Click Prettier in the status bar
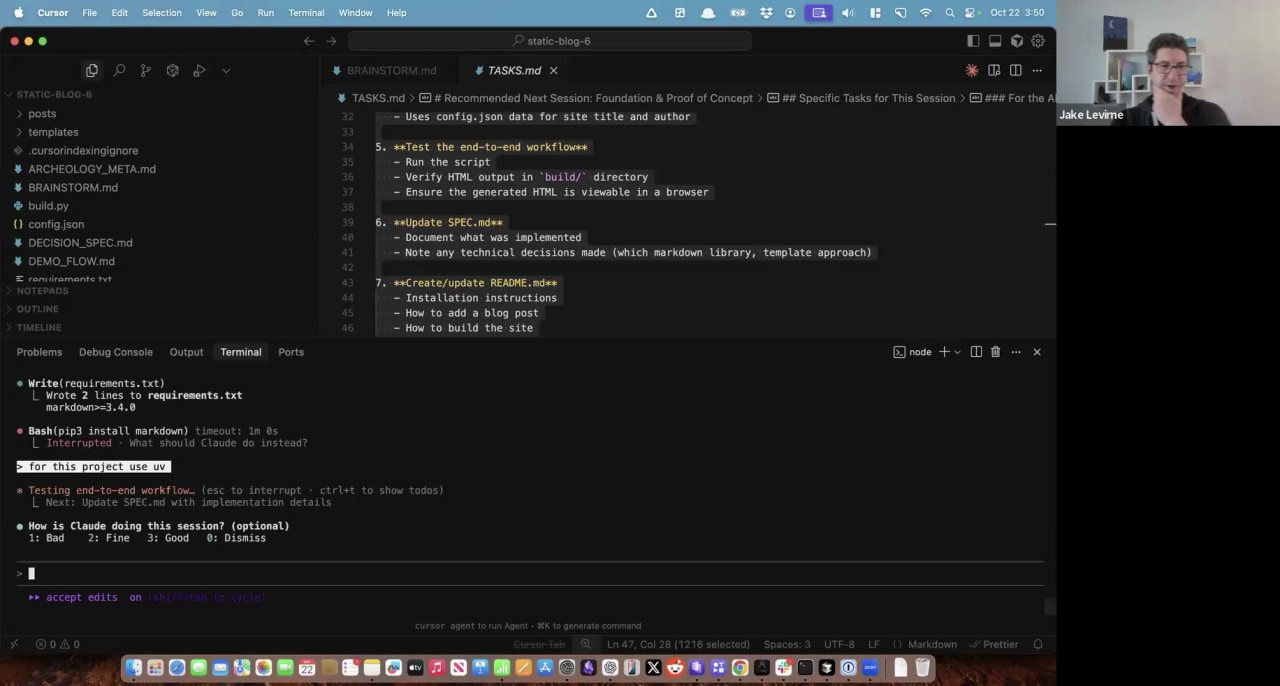The height and width of the screenshot is (686, 1280). pos(1000,644)
